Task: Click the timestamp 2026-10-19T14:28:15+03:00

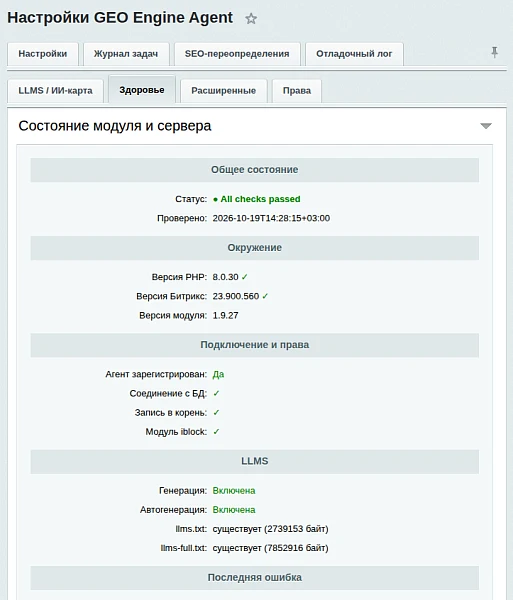Action: [x=271, y=218]
